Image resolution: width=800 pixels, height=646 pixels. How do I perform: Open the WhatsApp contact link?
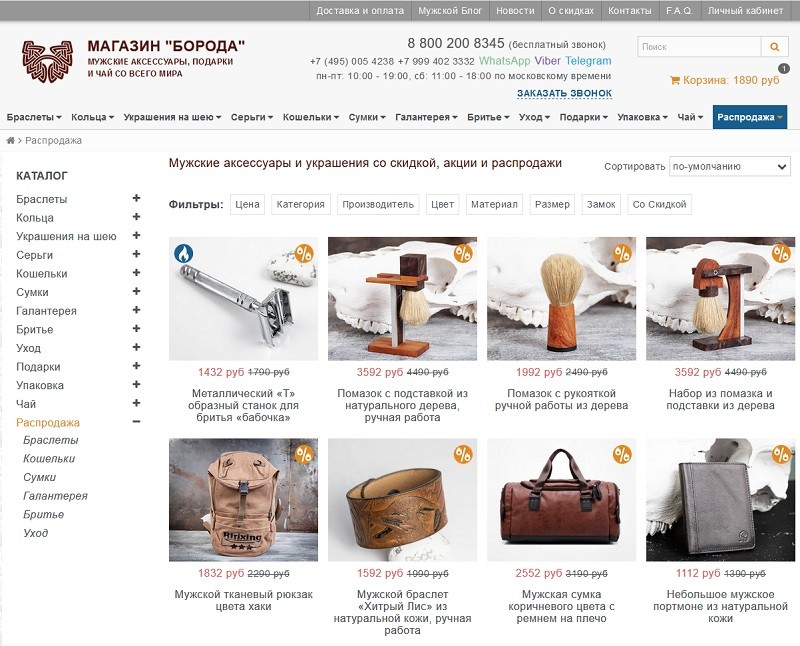(x=505, y=61)
